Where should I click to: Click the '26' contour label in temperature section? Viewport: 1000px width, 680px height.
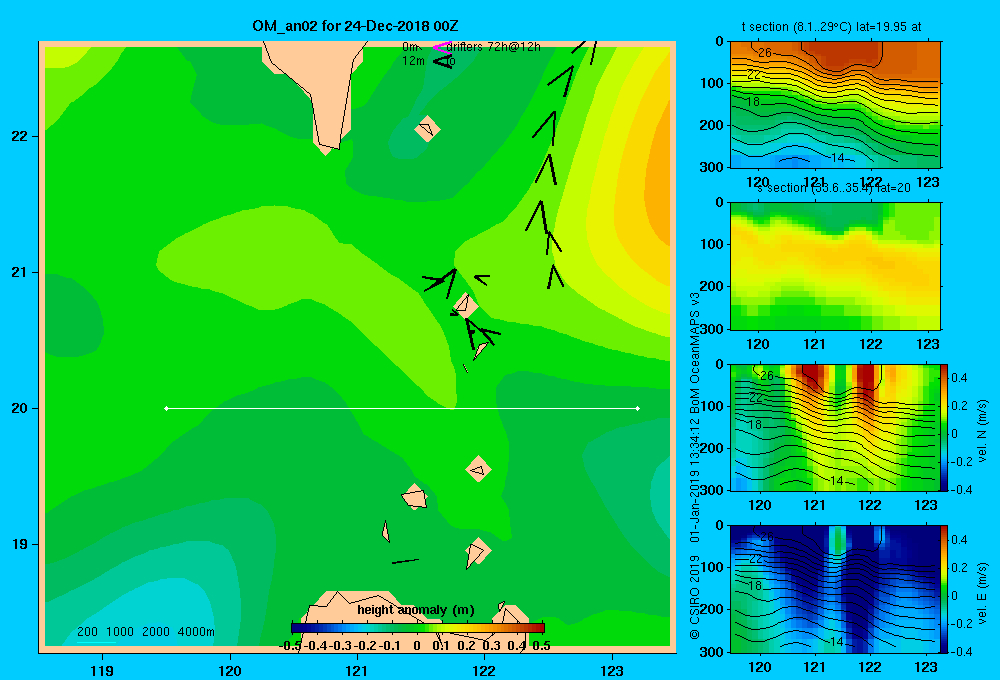pos(765,53)
